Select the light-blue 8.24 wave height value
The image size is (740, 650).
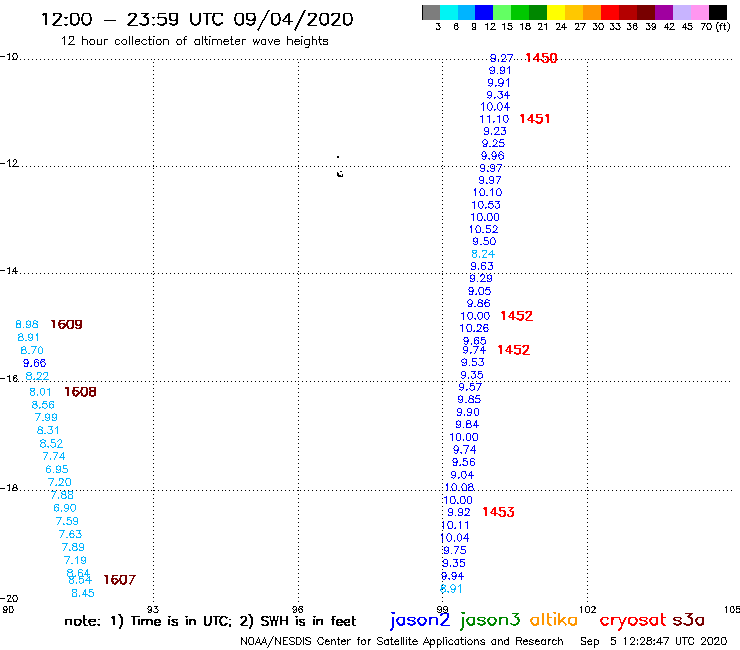(x=483, y=254)
